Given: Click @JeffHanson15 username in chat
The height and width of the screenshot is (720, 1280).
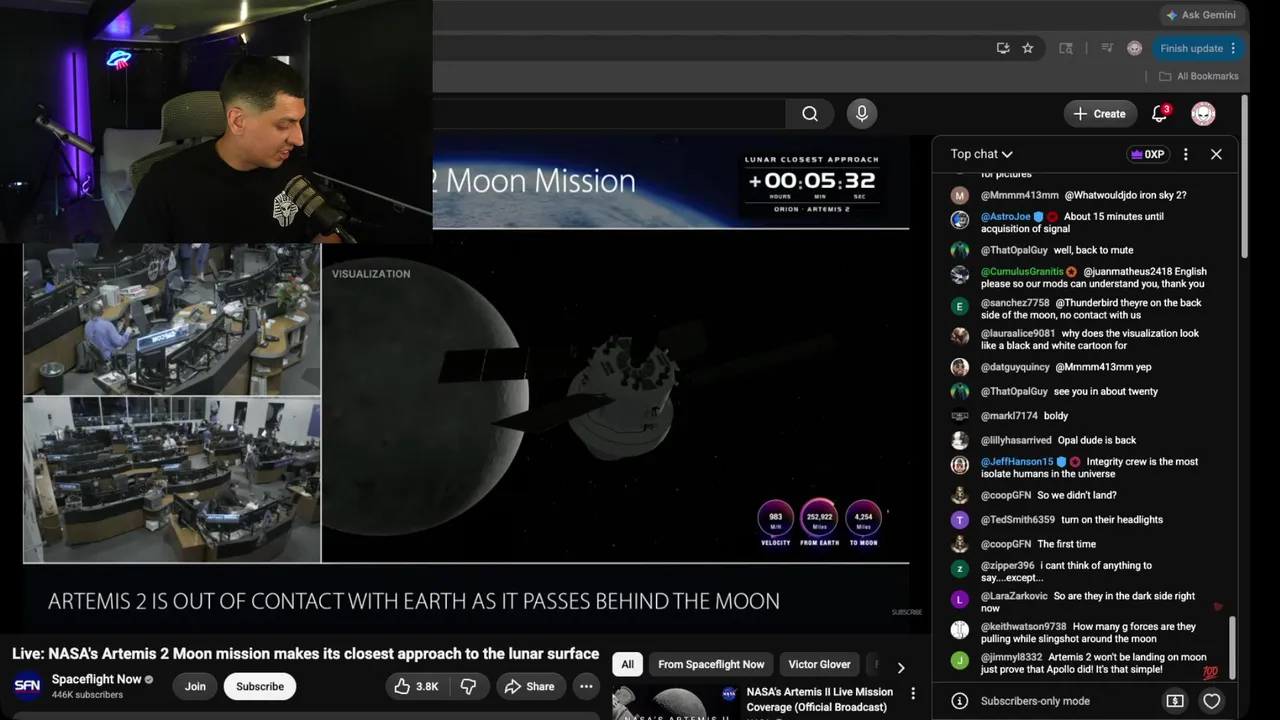Looking at the screenshot, I should [1017, 462].
